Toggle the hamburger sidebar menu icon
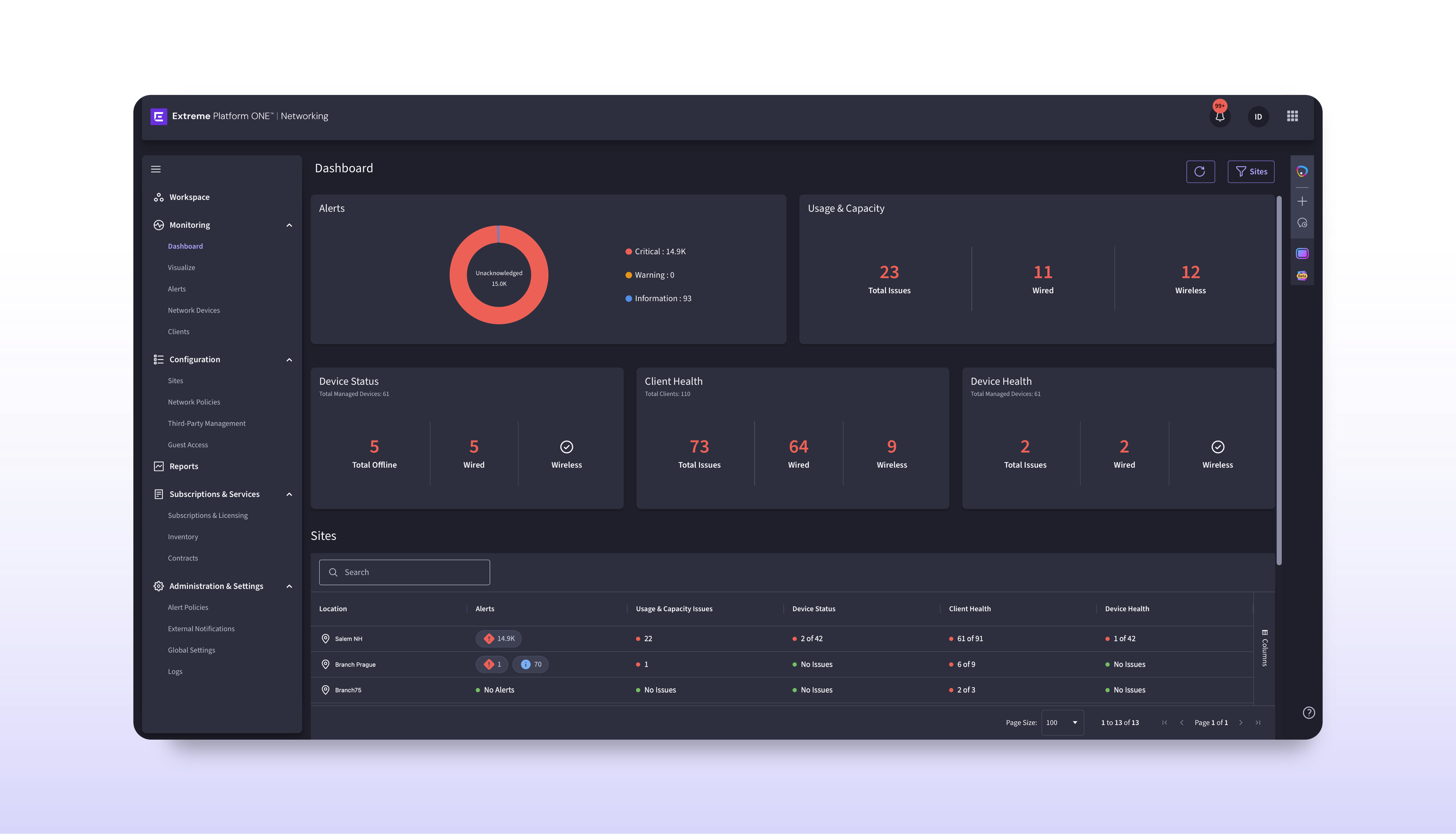 (x=156, y=169)
